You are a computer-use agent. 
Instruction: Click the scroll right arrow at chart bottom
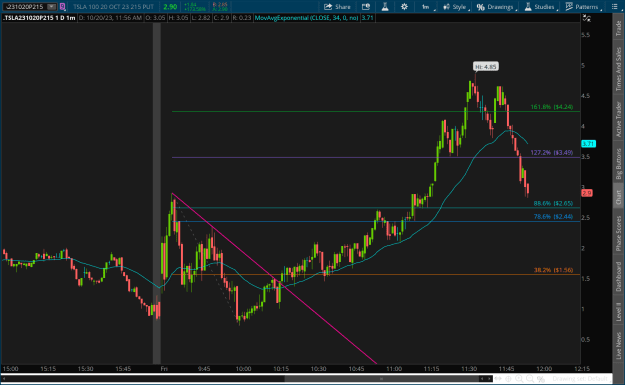click(489, 379)
